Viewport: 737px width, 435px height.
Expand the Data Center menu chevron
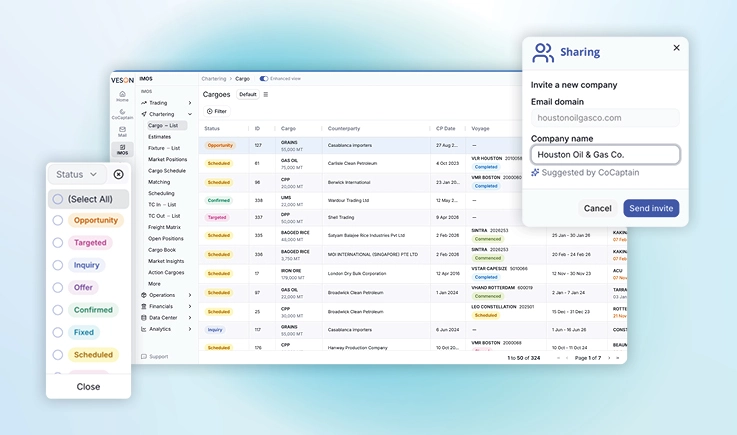click(x=190, y=317)
